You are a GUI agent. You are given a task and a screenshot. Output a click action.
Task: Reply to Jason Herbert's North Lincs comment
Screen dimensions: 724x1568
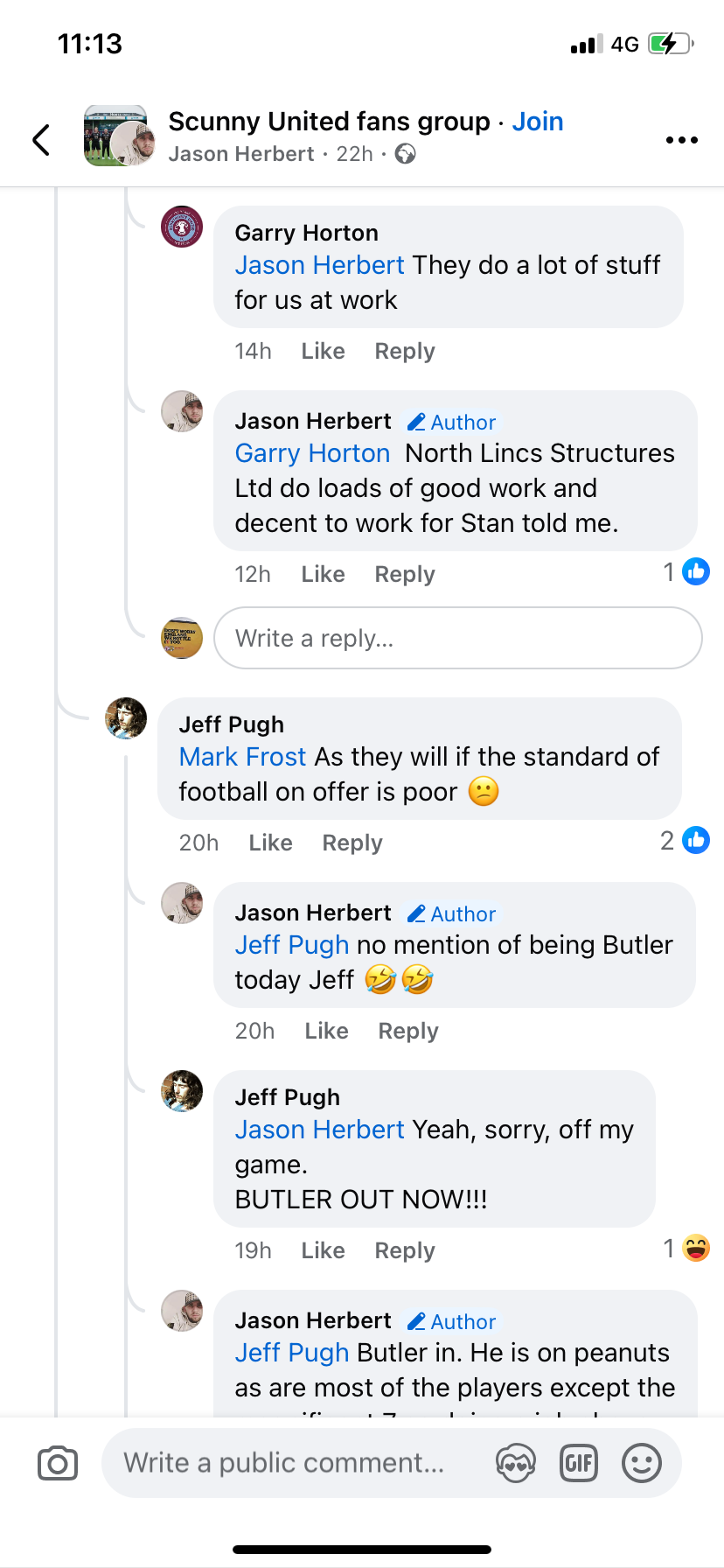point(404,575)
